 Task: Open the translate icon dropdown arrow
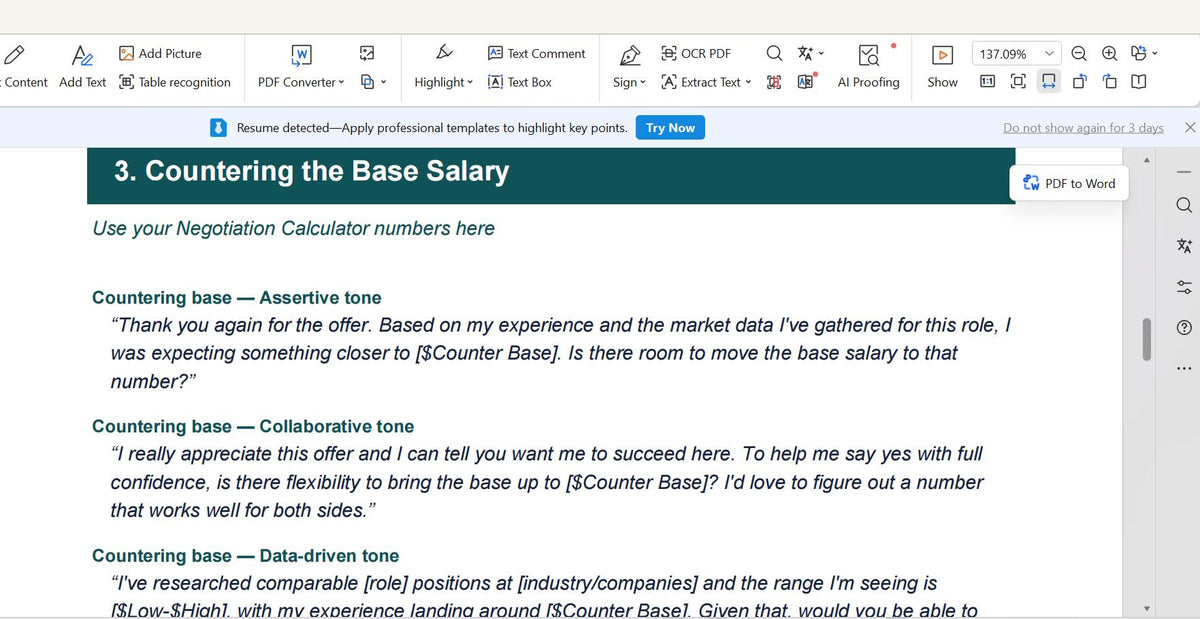click(x=822, y=54)
